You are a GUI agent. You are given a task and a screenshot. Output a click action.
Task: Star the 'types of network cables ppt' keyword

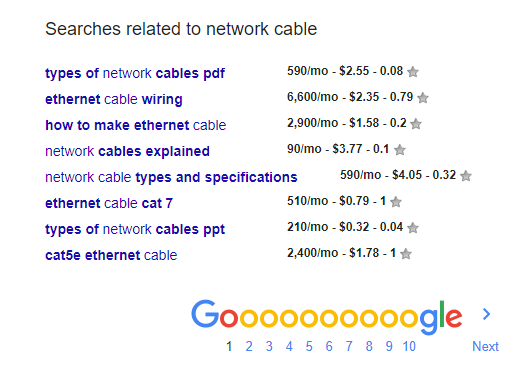point(413,228)
